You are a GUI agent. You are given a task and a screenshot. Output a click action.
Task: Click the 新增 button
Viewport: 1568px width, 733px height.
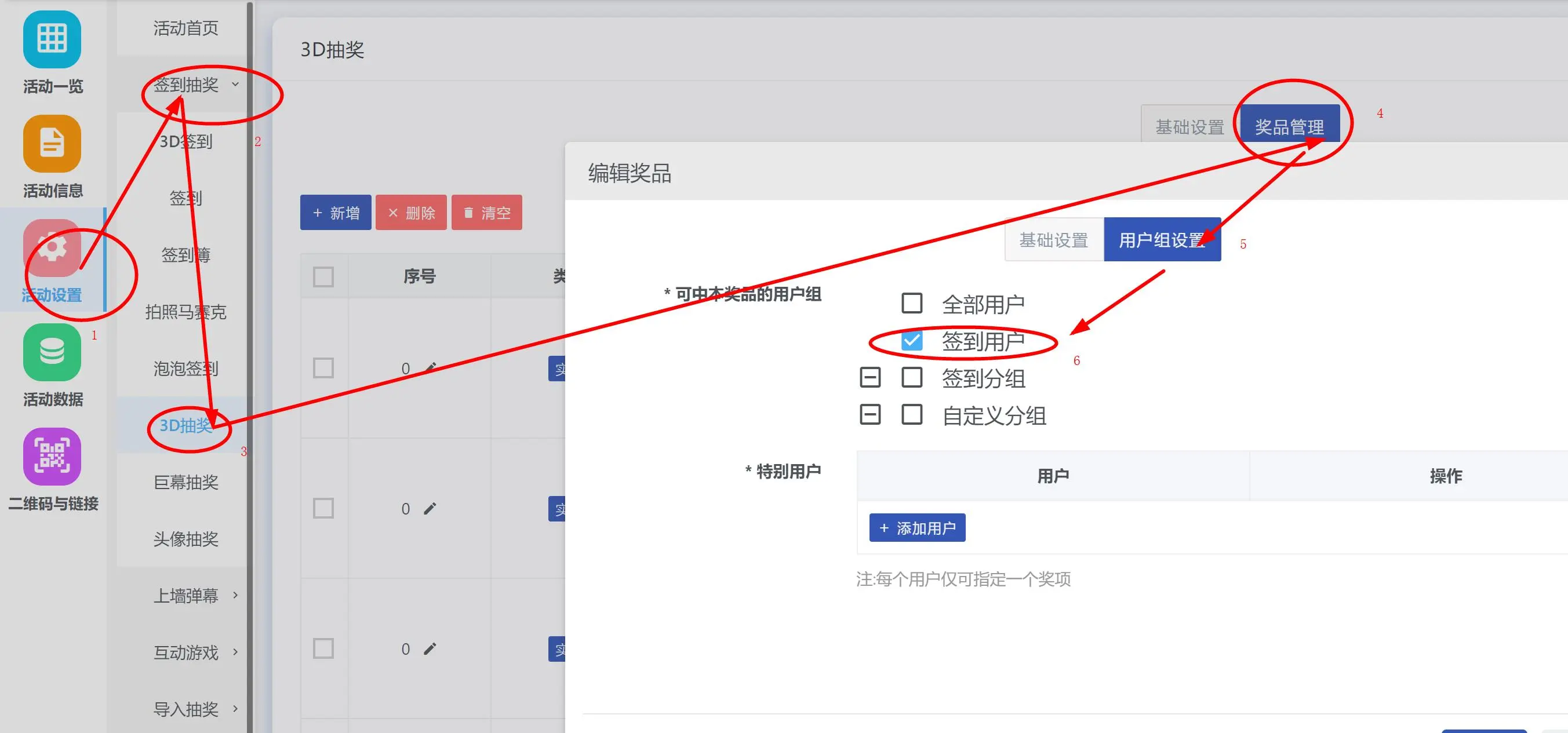coord(336,212)
